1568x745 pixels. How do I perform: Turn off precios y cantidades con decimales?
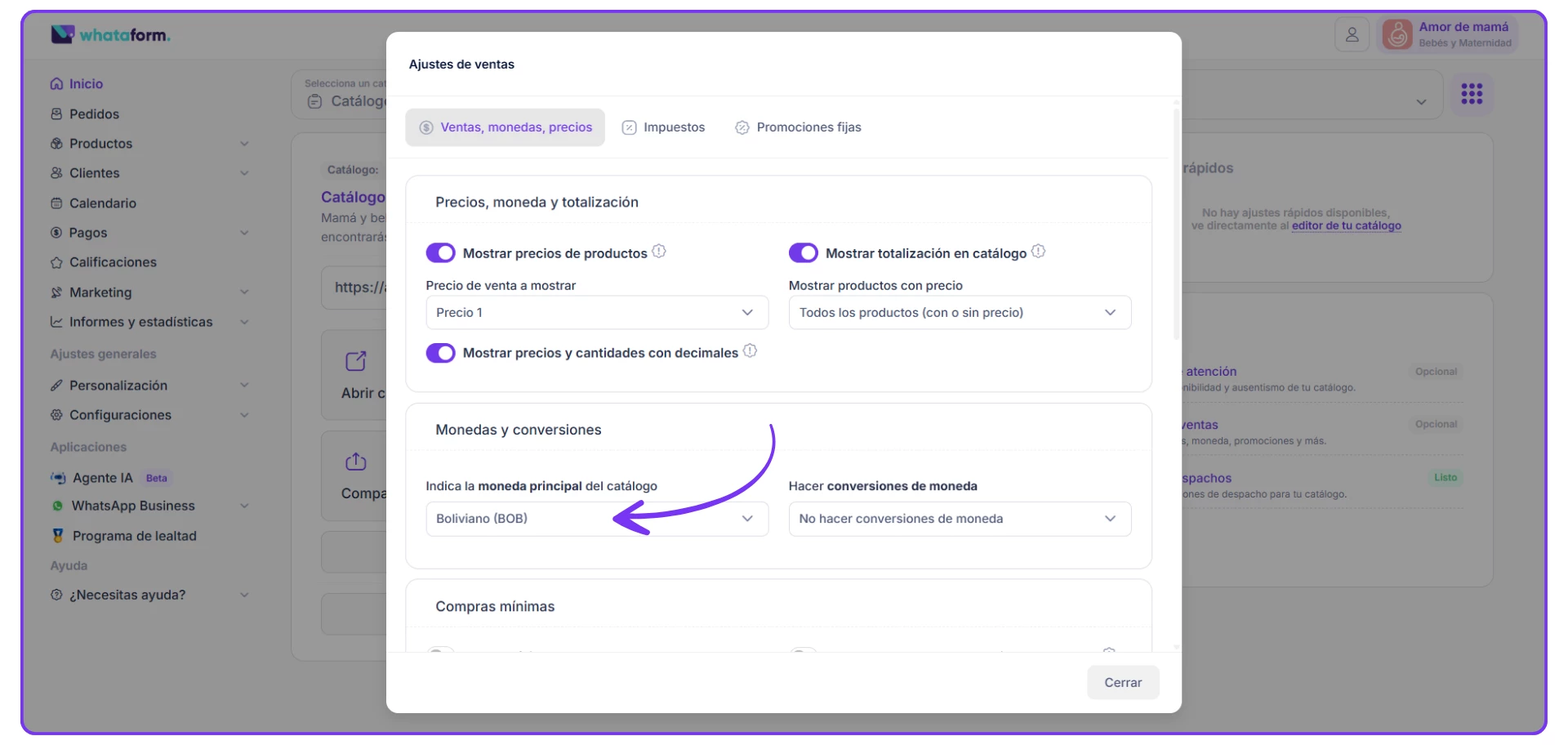pyautogui.click(x=441, y=353)
